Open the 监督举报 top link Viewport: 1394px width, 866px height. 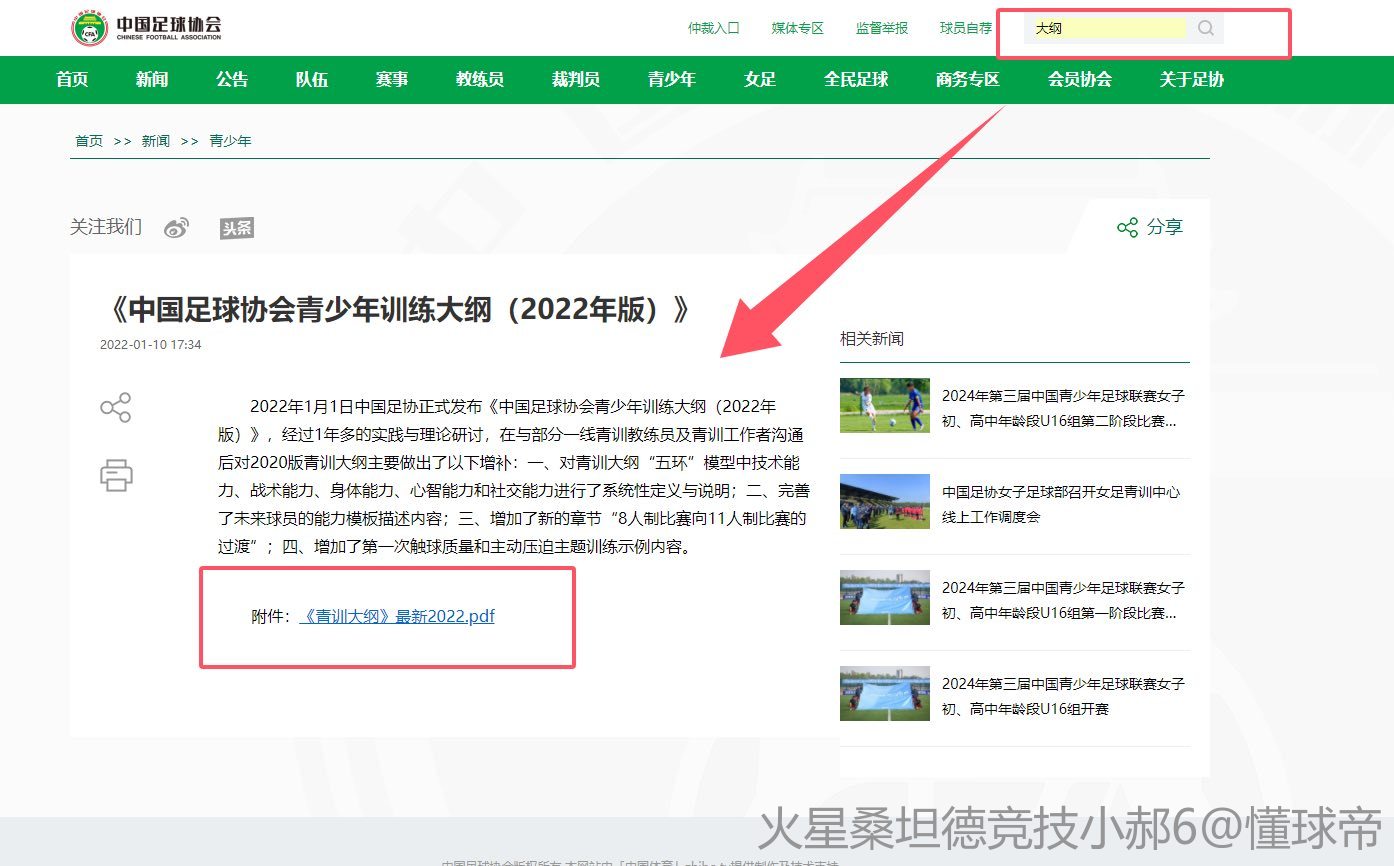tap(882, 28)
